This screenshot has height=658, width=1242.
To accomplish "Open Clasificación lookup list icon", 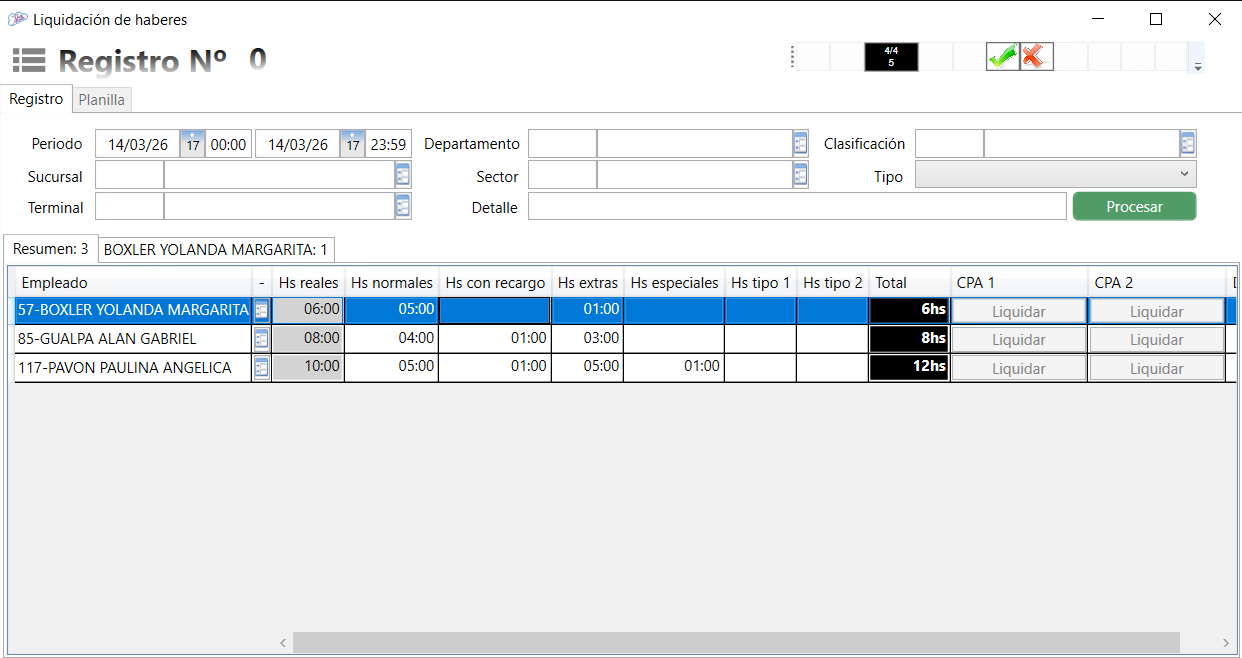I will pos(1187,144).
